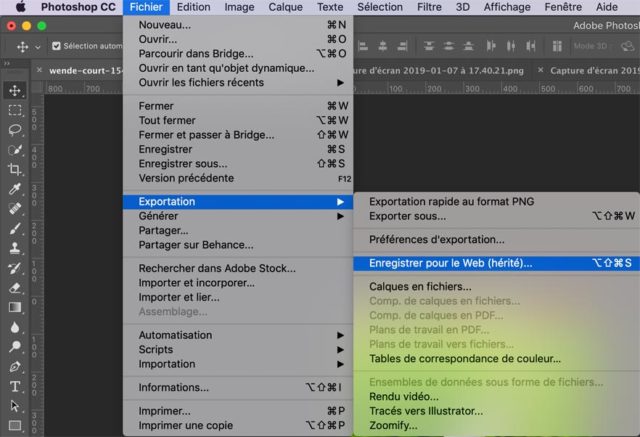Image resolution: width=640 pixels, height=437 pixels.
Task: Select the Move tool in the toolbox
Action: point(15,90)
